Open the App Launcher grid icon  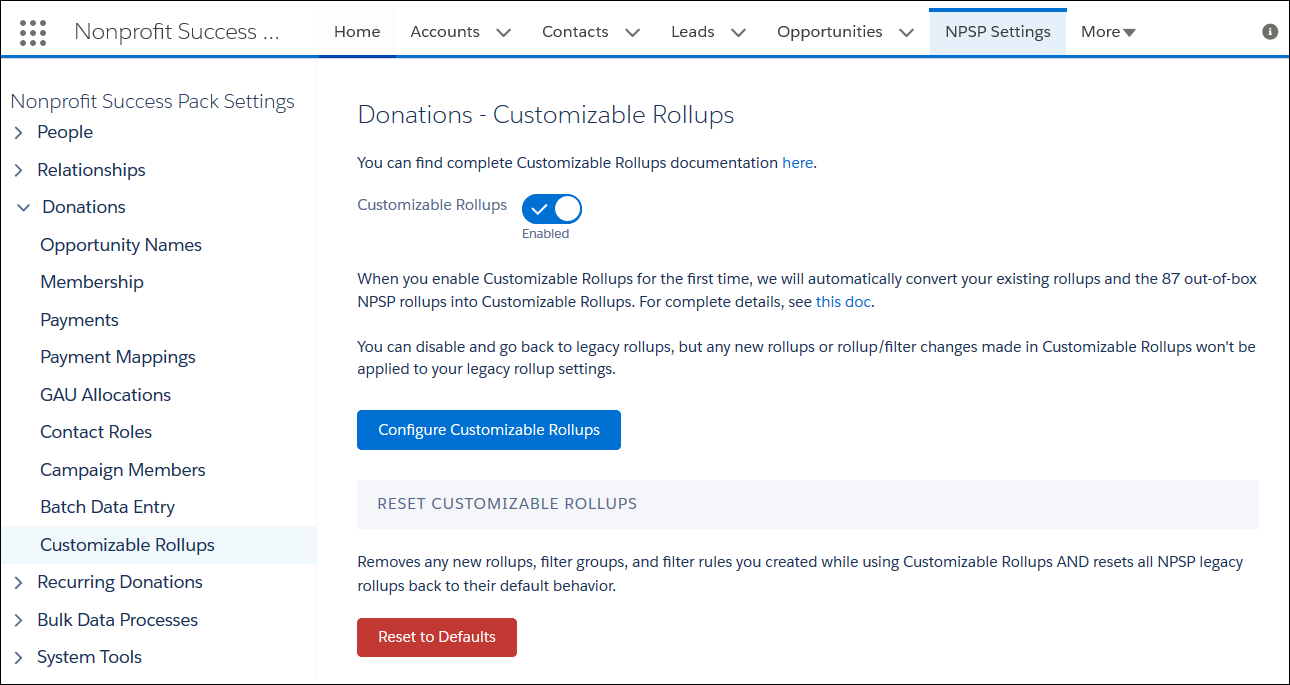click(33, 32)
